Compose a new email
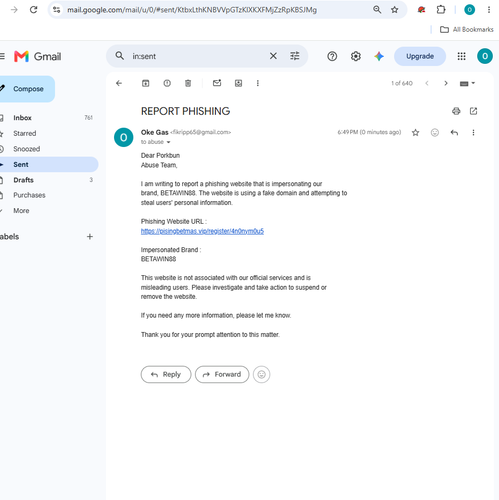Screen dimensions: 499x500 coord(26,89)
